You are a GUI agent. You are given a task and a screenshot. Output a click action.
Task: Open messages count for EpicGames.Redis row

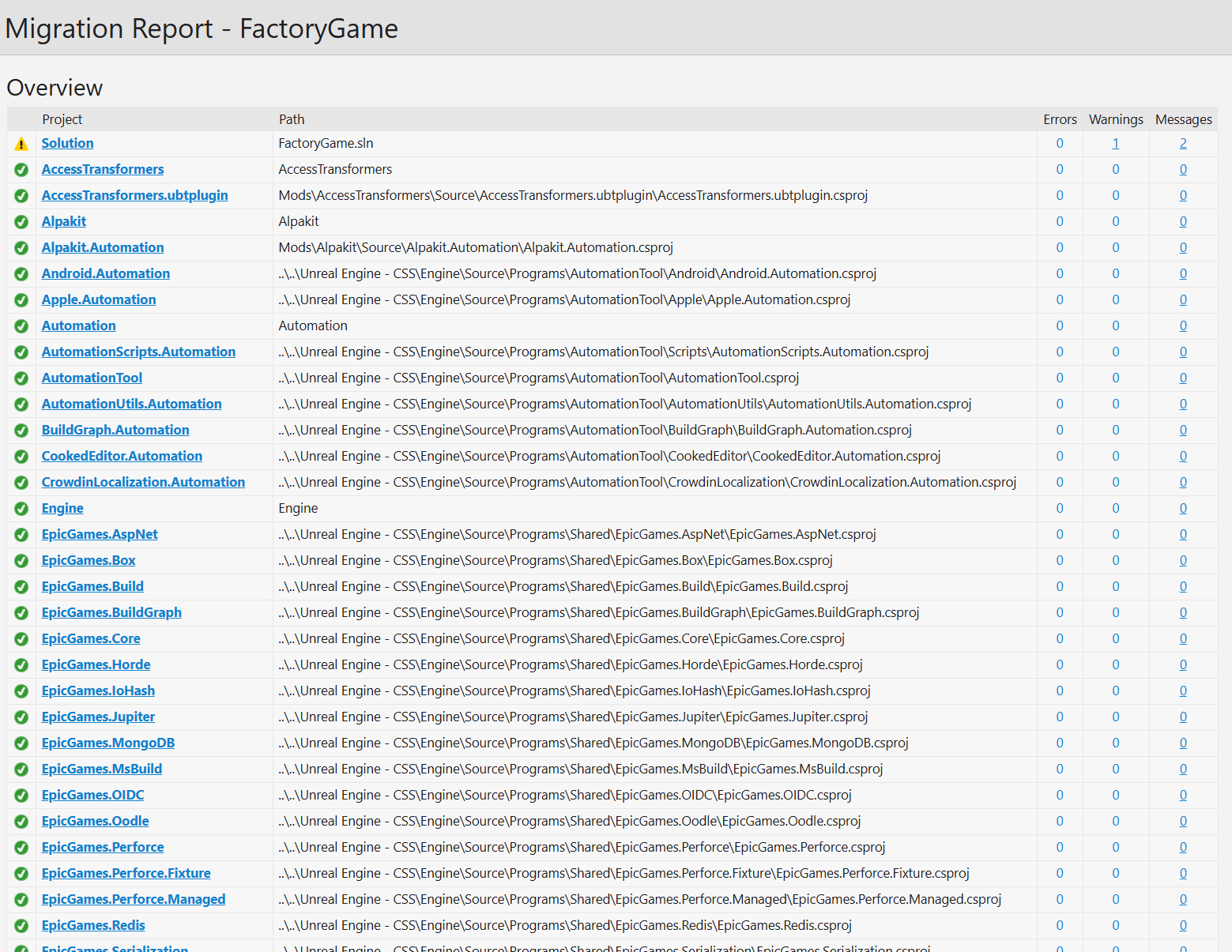tap(1183, 925)
